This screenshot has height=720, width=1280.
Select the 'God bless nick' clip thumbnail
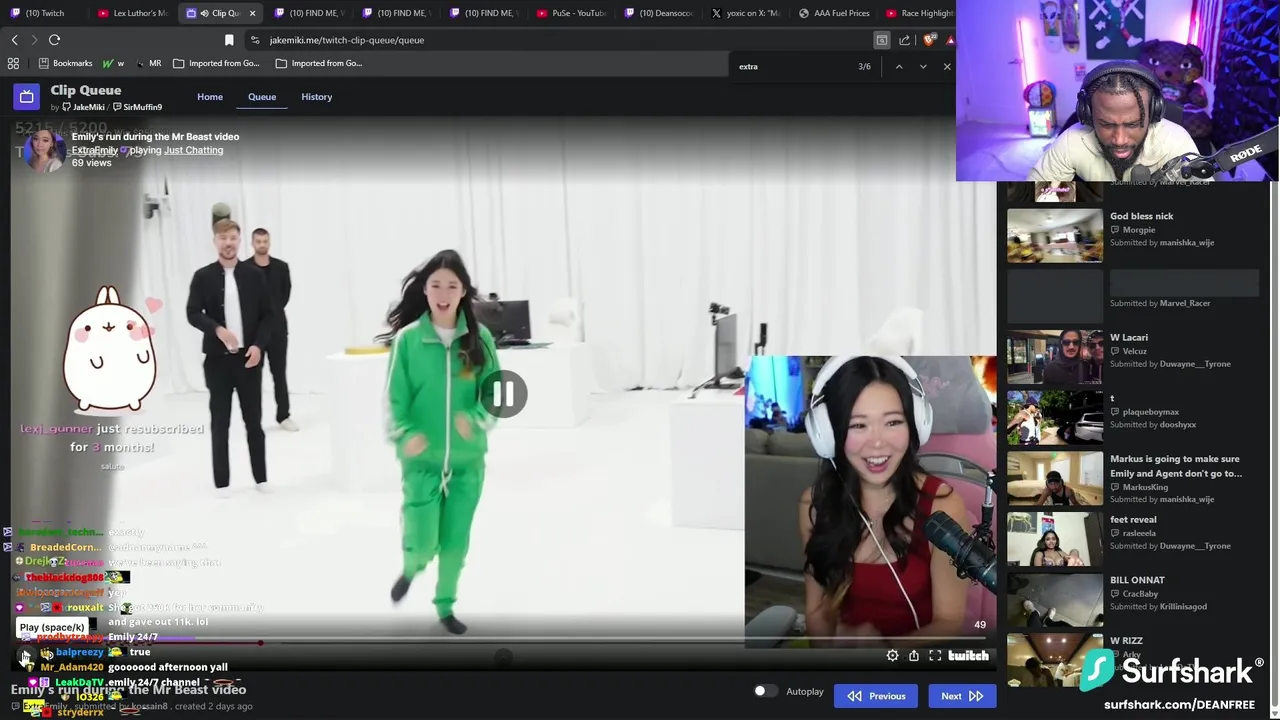tap(1055, 235)
